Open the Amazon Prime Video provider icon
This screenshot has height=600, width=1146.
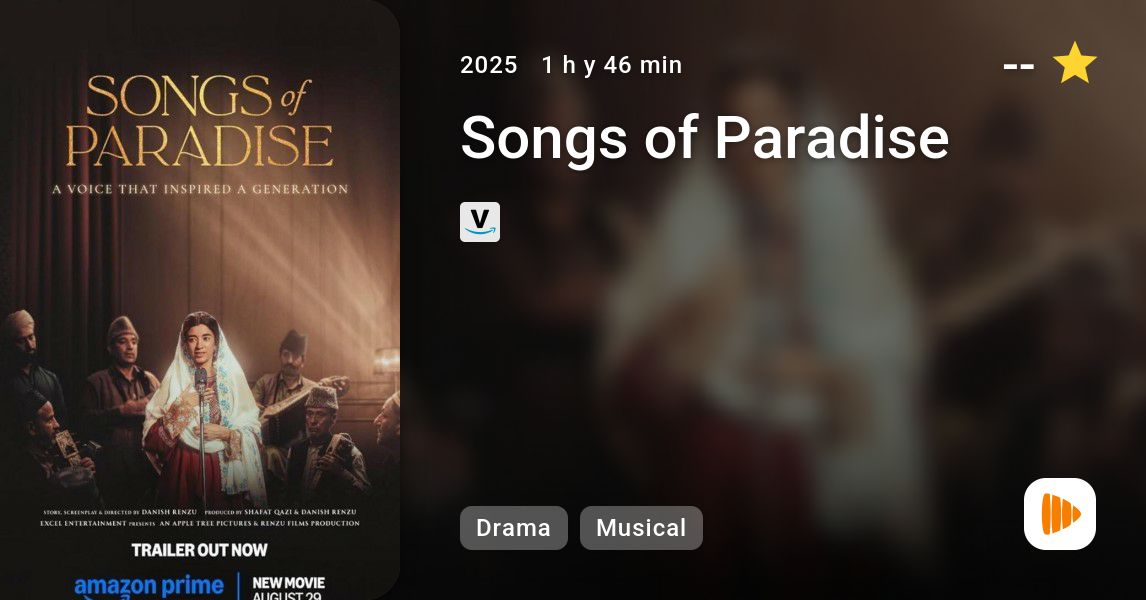tap(480, 222)
